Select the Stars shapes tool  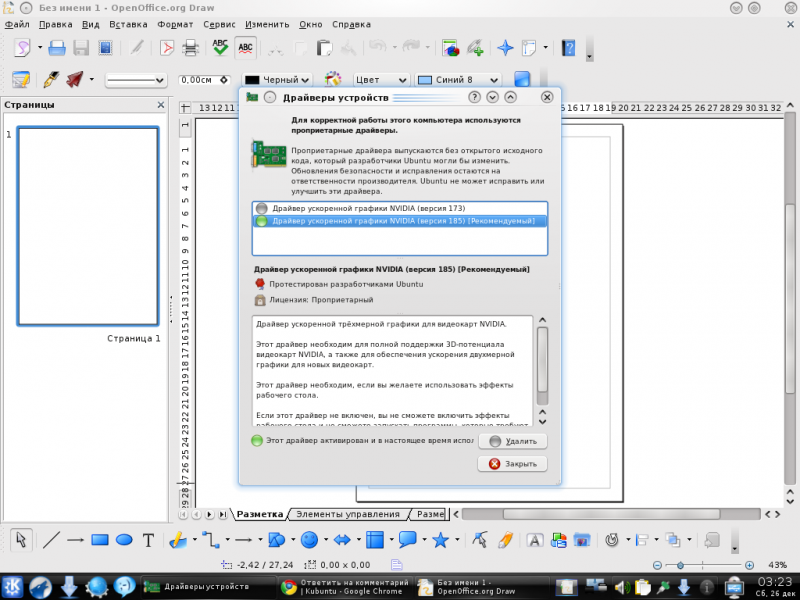point(440,539)
